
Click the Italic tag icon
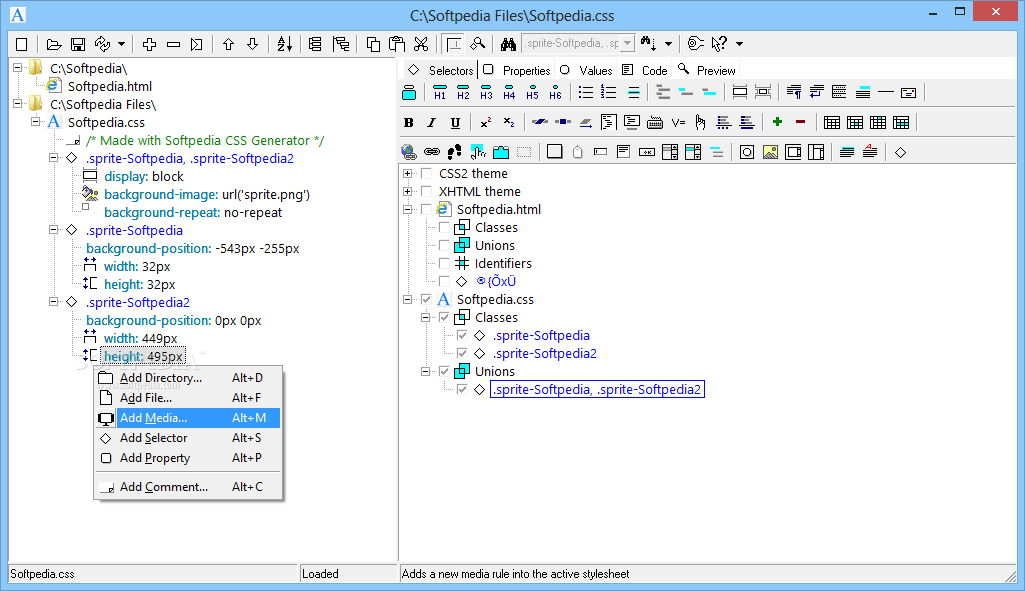click(431, 122)
